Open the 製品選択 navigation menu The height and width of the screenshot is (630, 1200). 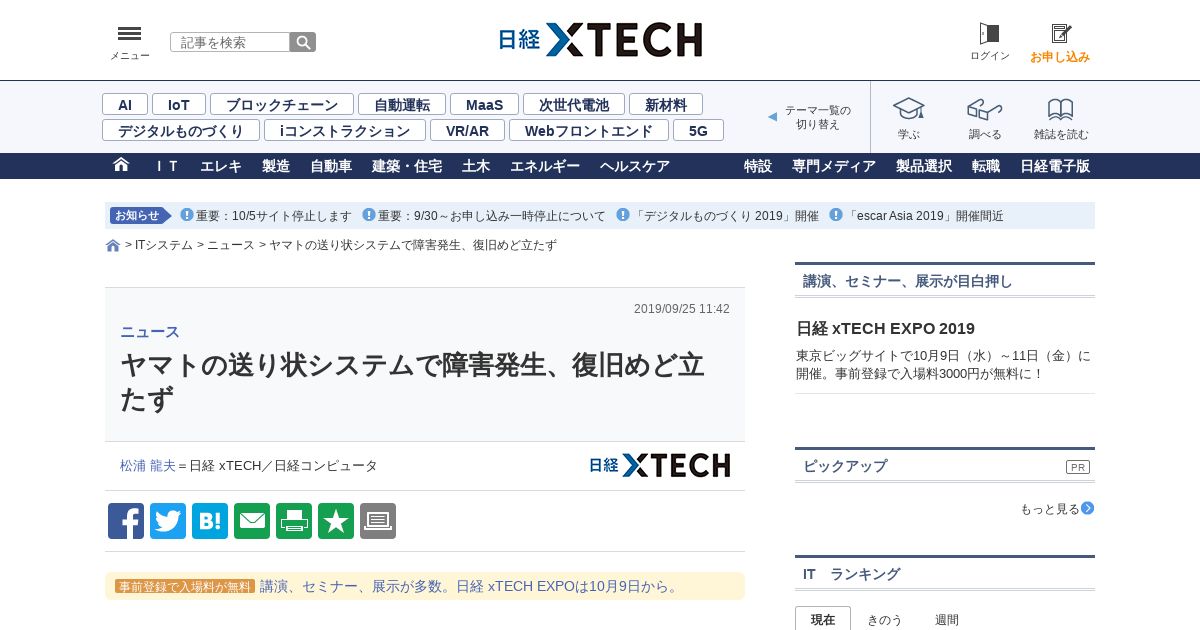pyautogui.click(x=924, y=166)
